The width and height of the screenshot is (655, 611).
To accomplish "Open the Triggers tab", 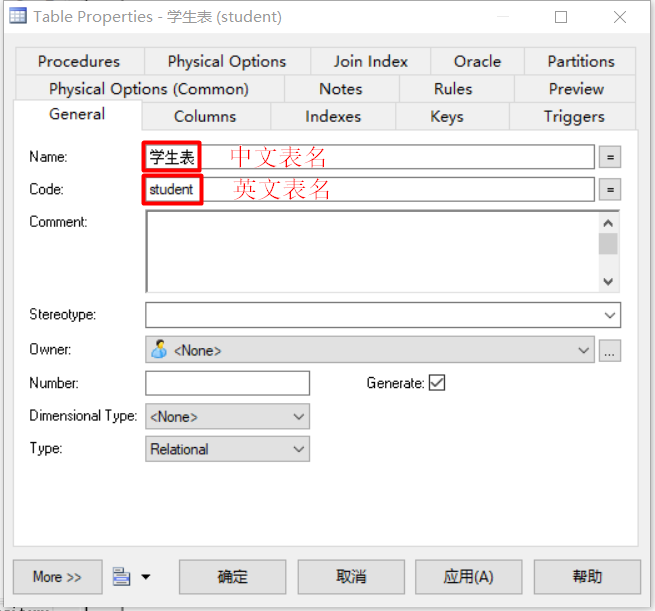I will coord(574,117).
